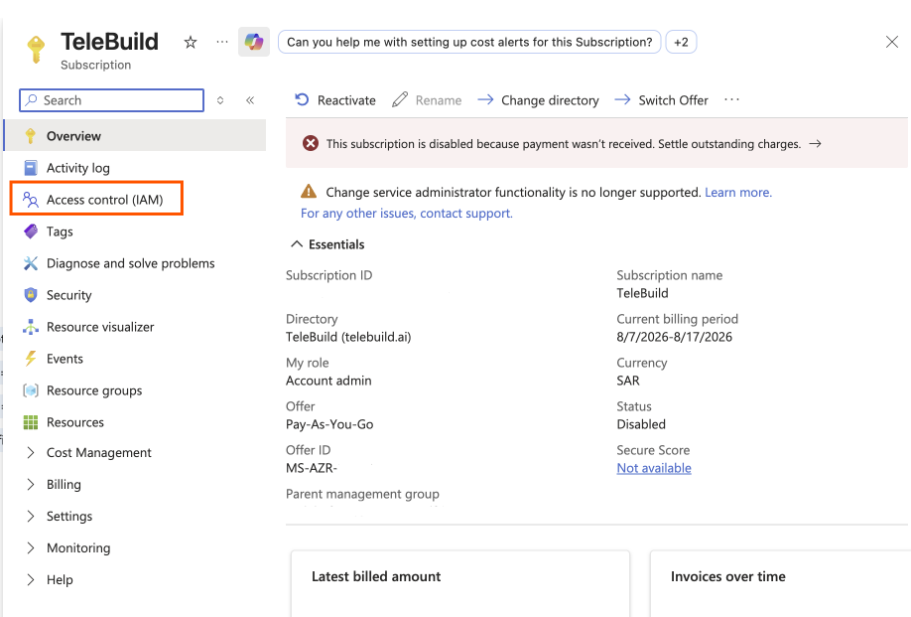Click the Events lightning bolt icon
Viewport: 911px width, 617px height.
31,358
